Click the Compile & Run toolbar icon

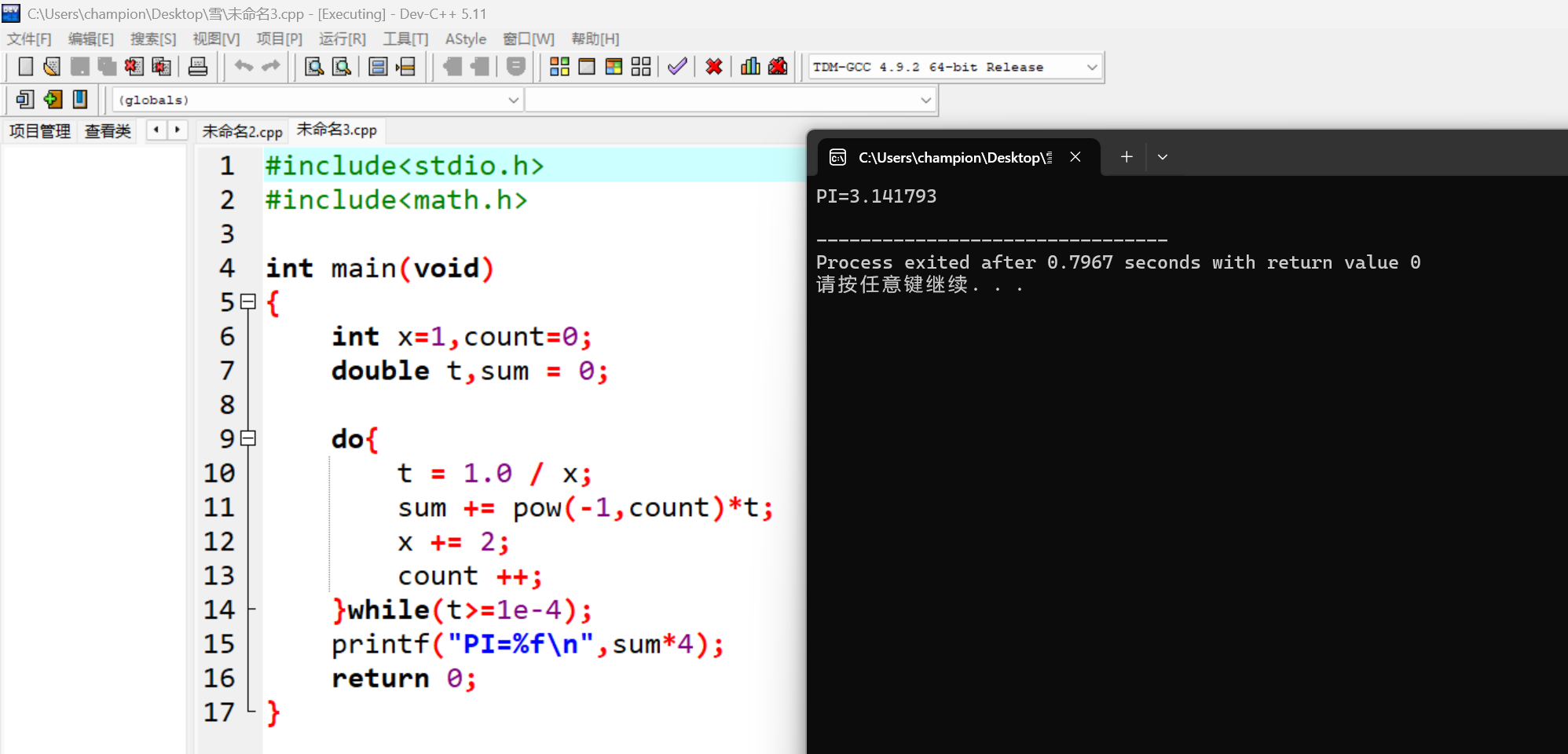coord(614,67)
